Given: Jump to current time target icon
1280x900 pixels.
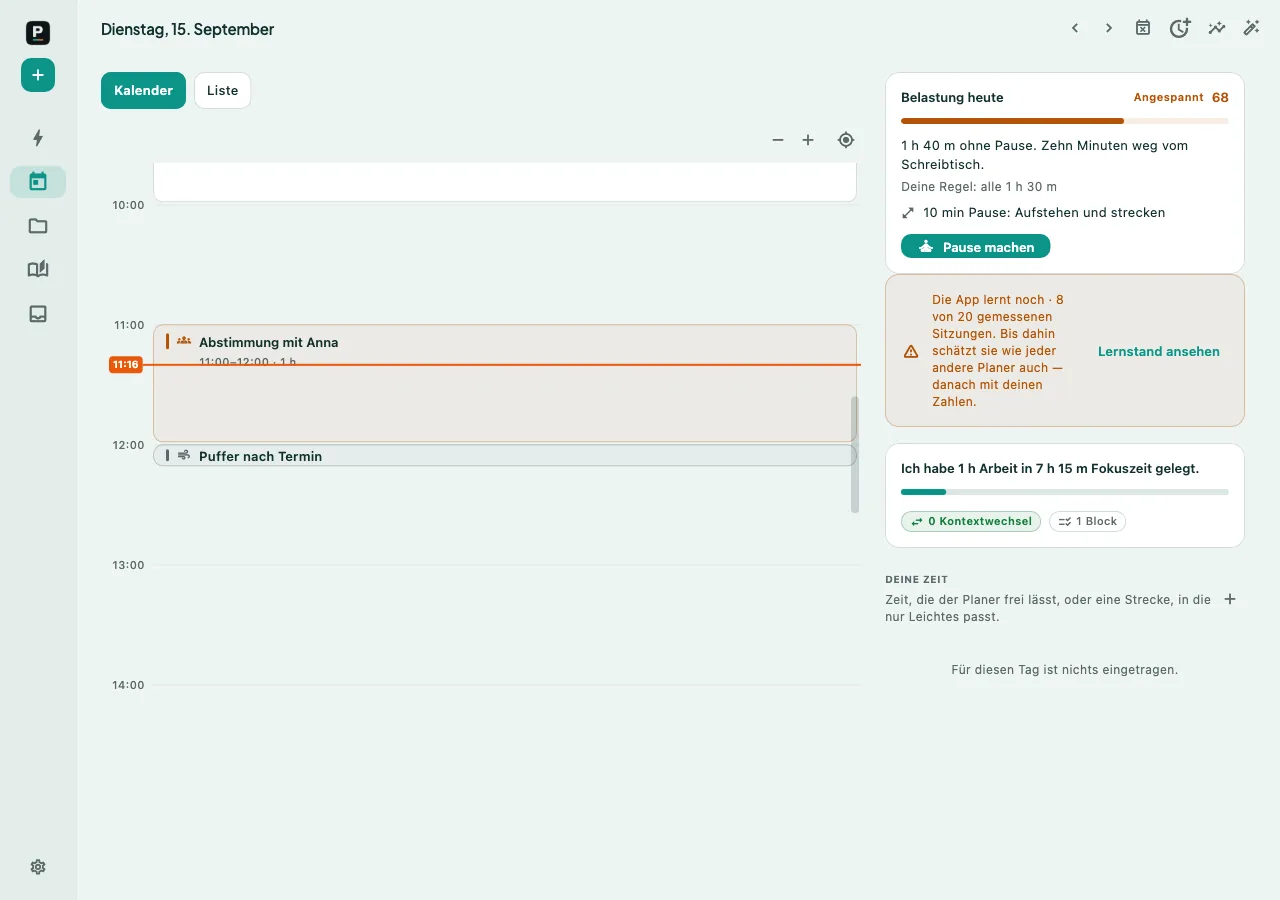Looking at the screenshot, I should click(846, 140).
